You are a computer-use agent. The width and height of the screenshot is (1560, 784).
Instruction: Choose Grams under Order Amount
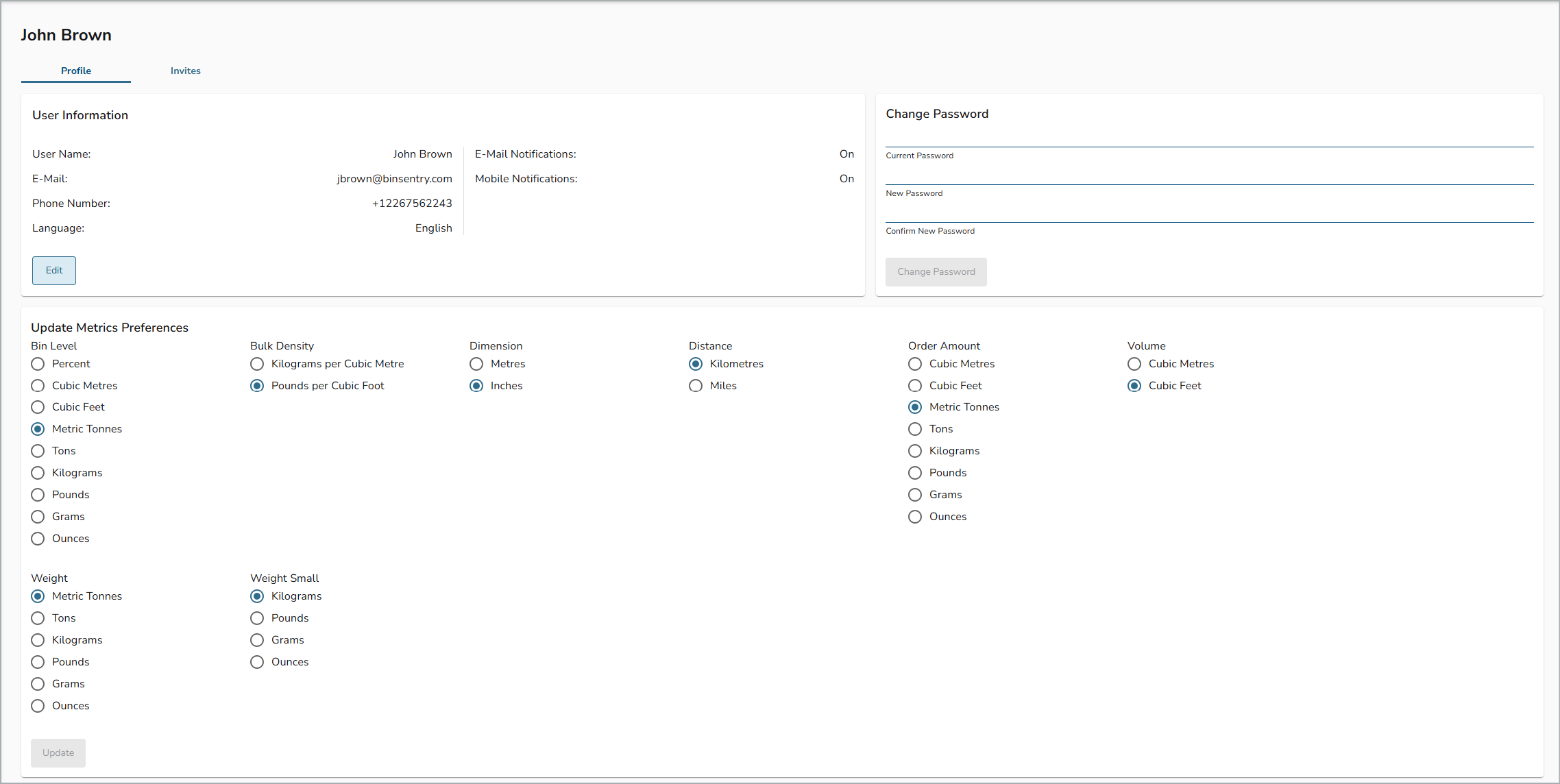coord(915,495)
